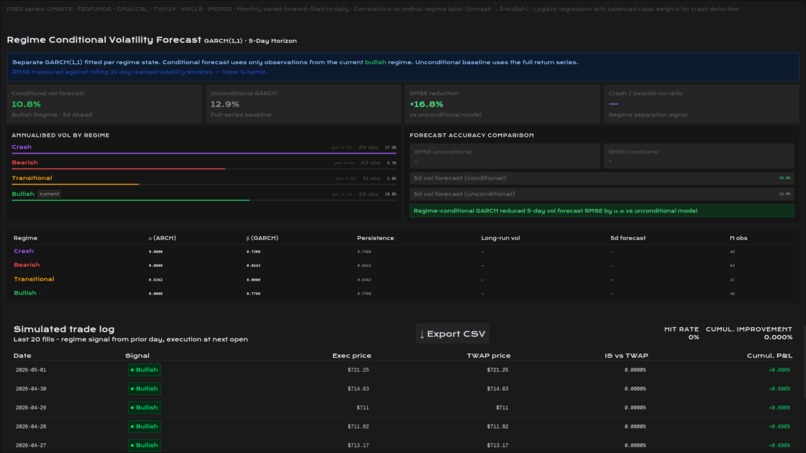Select the 'Unconditional GARCH' 12.9% card

303,104
